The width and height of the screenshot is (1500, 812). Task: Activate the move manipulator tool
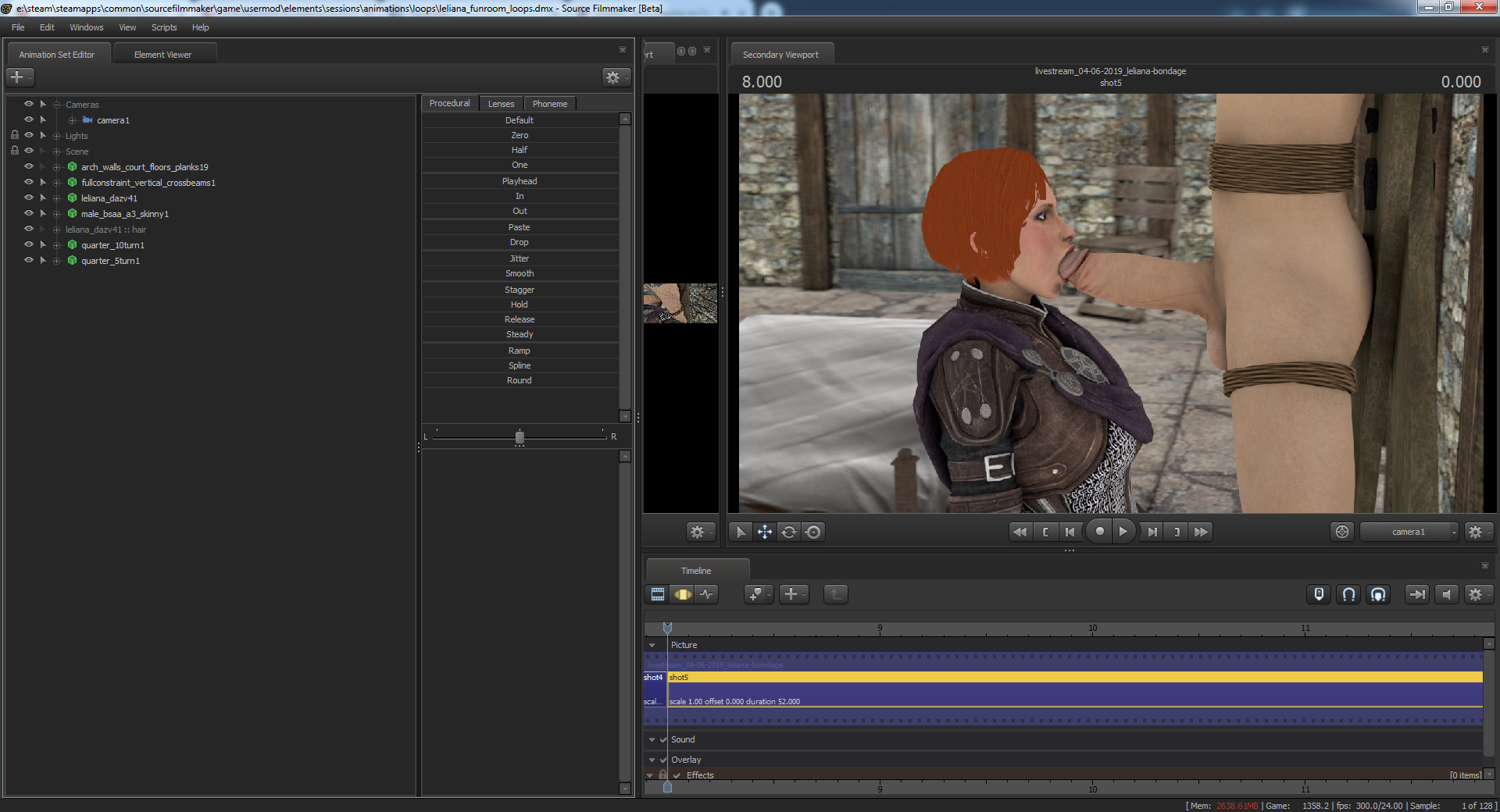tap(764, 532)
